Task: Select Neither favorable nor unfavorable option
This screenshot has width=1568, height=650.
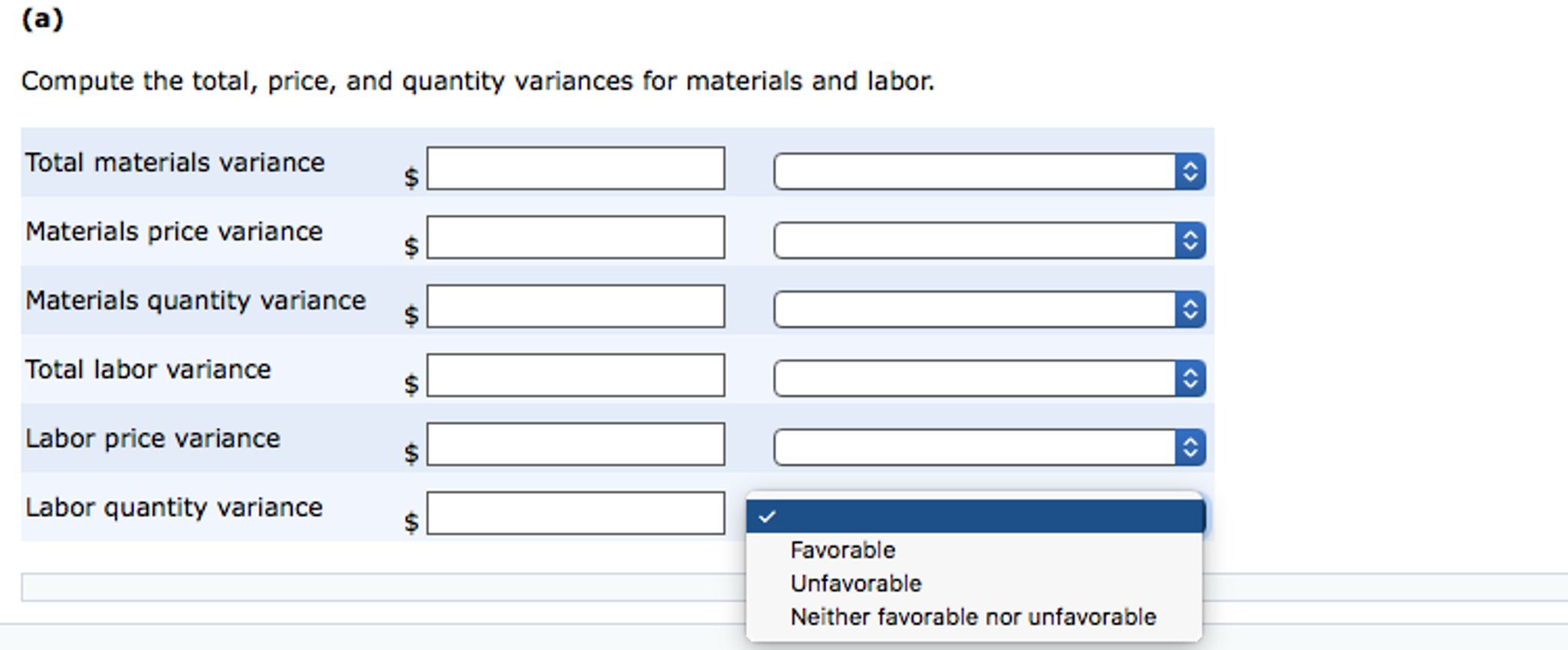Action: coord(972,616)
